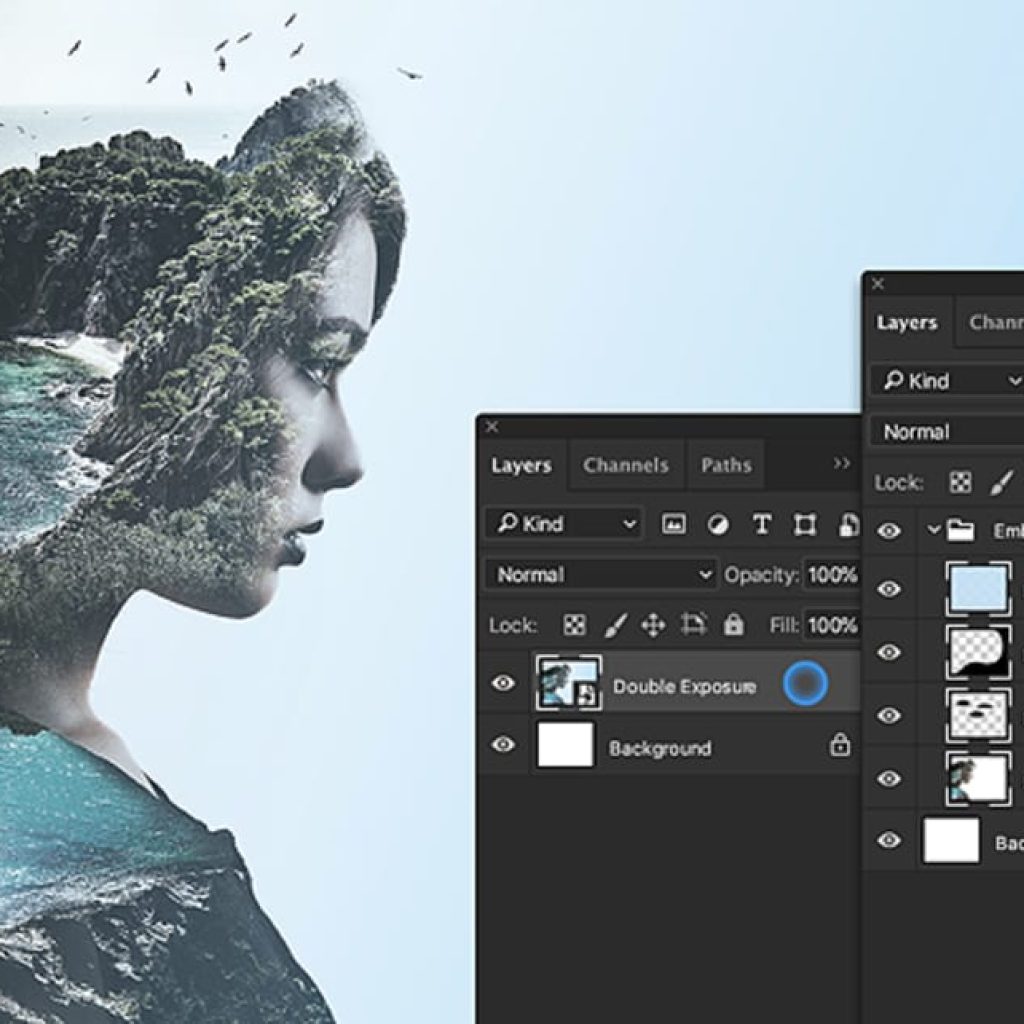The height and width of the screenshot is (1024, 1024).
Task: Click the "Background" layer name in left panel
Action: tap(660, 748)
